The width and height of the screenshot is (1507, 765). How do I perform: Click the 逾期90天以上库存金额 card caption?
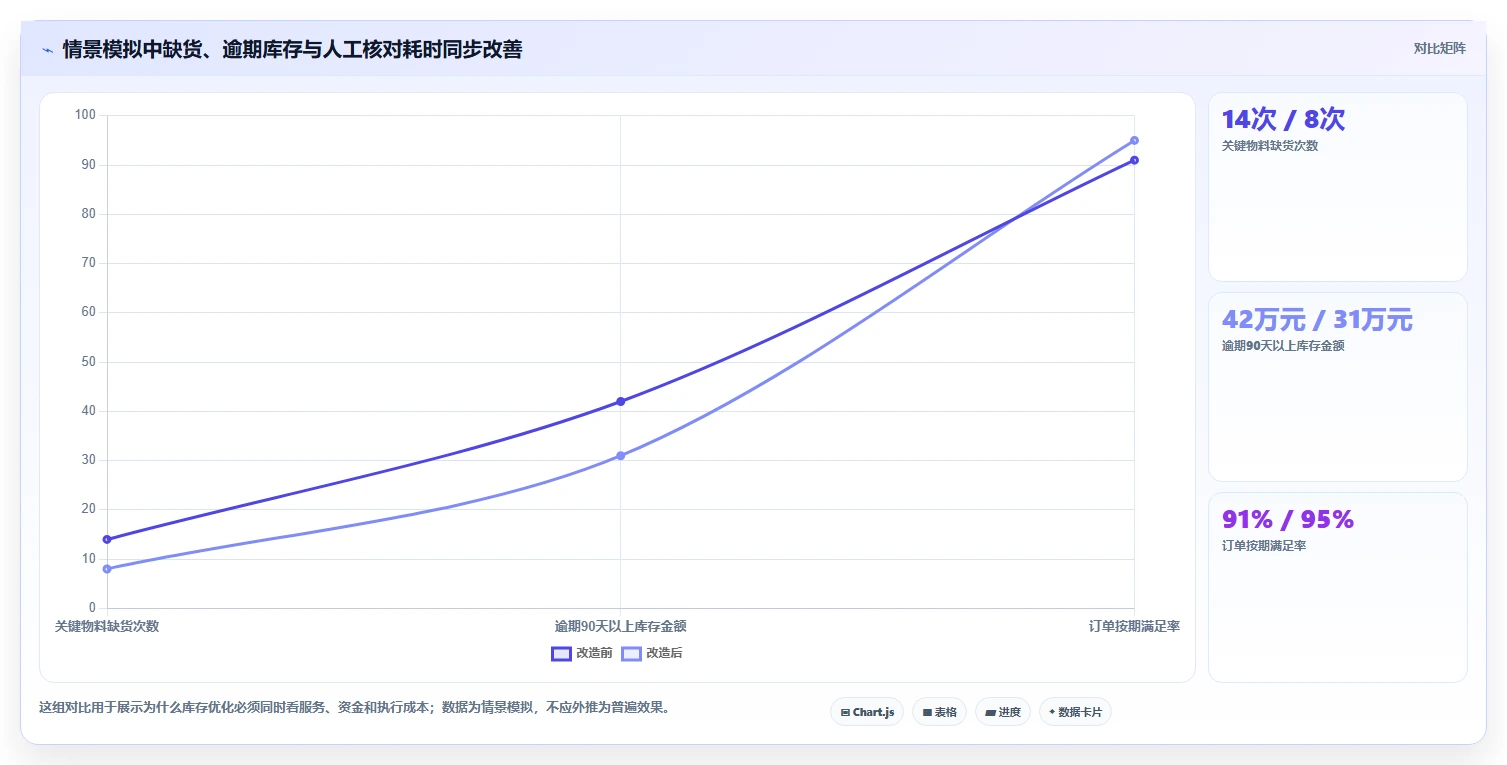point(1283,346)
